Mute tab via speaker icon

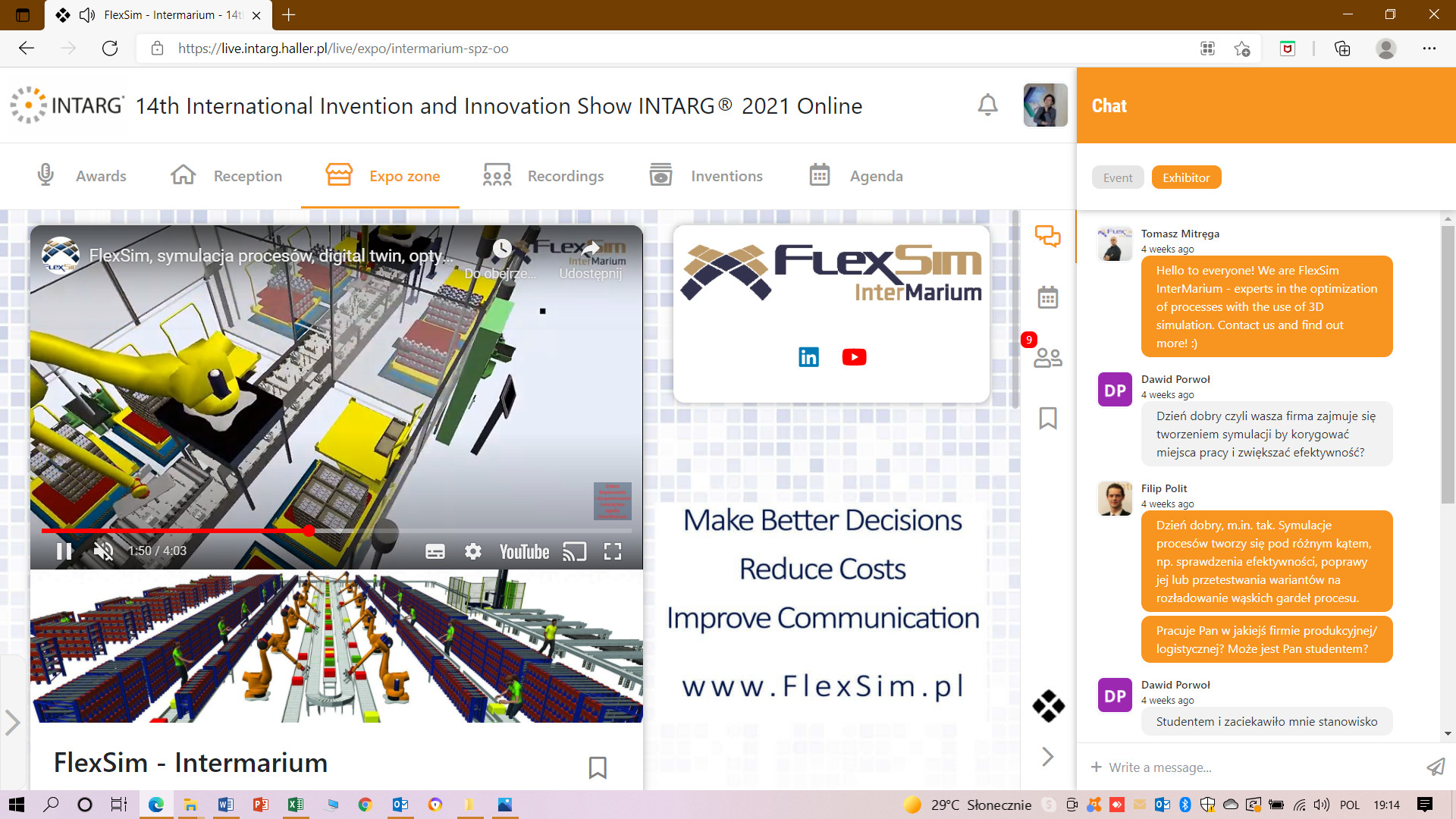coord(87,15)
